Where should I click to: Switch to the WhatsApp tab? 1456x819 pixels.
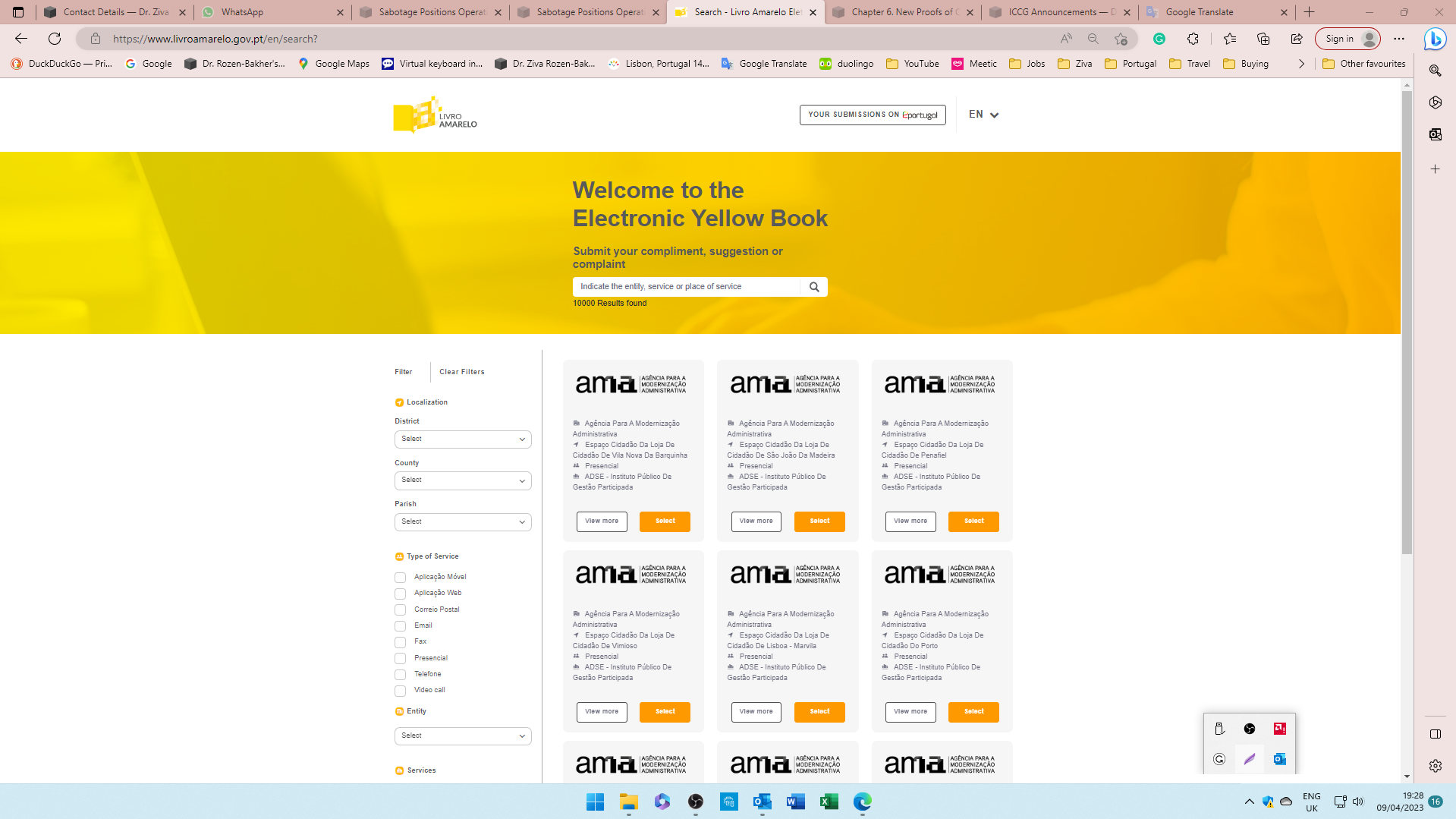click(272, 12)
